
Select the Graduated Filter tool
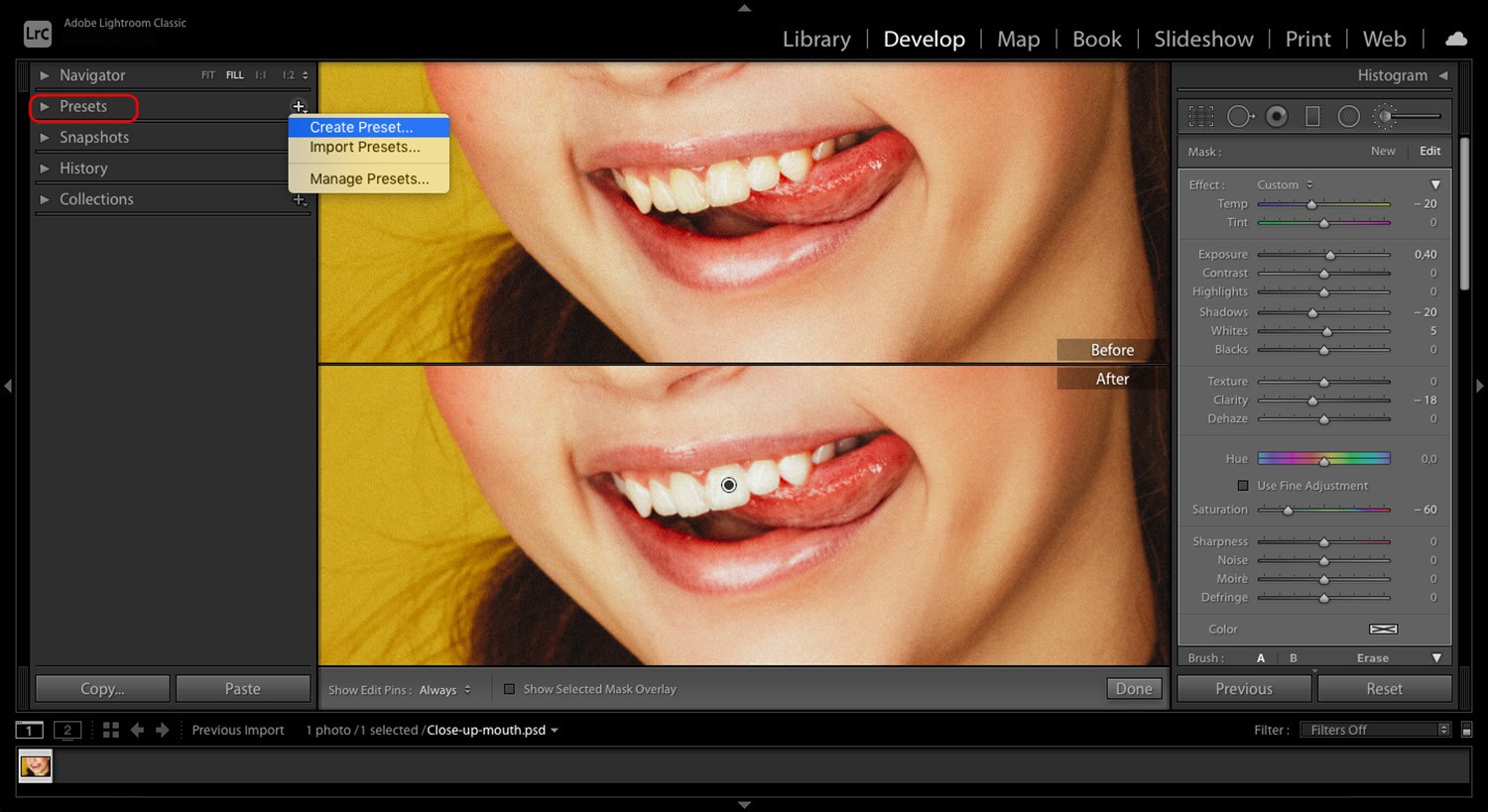[x=1312, y=116]
